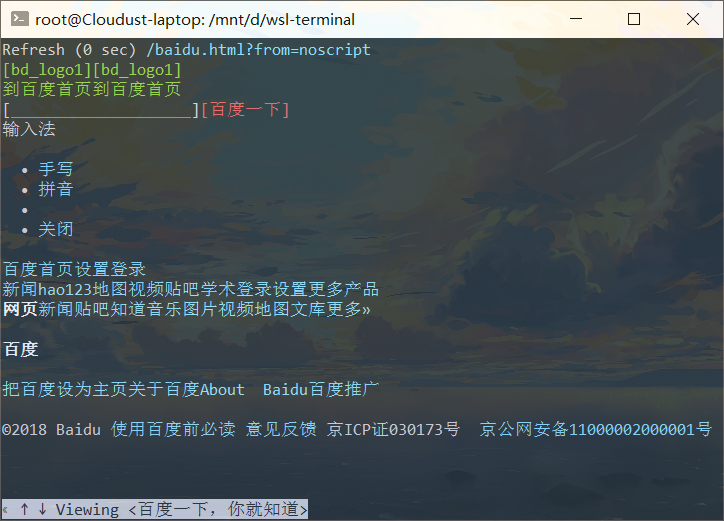This screenshot has width=724, height=521.
Task: Click the 京公网安备11000002000001号 link
Action: (596, 430)
